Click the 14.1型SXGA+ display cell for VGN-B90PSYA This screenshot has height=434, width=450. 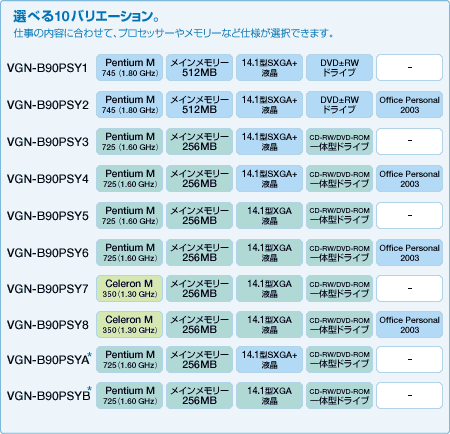[x=269, y=359]
